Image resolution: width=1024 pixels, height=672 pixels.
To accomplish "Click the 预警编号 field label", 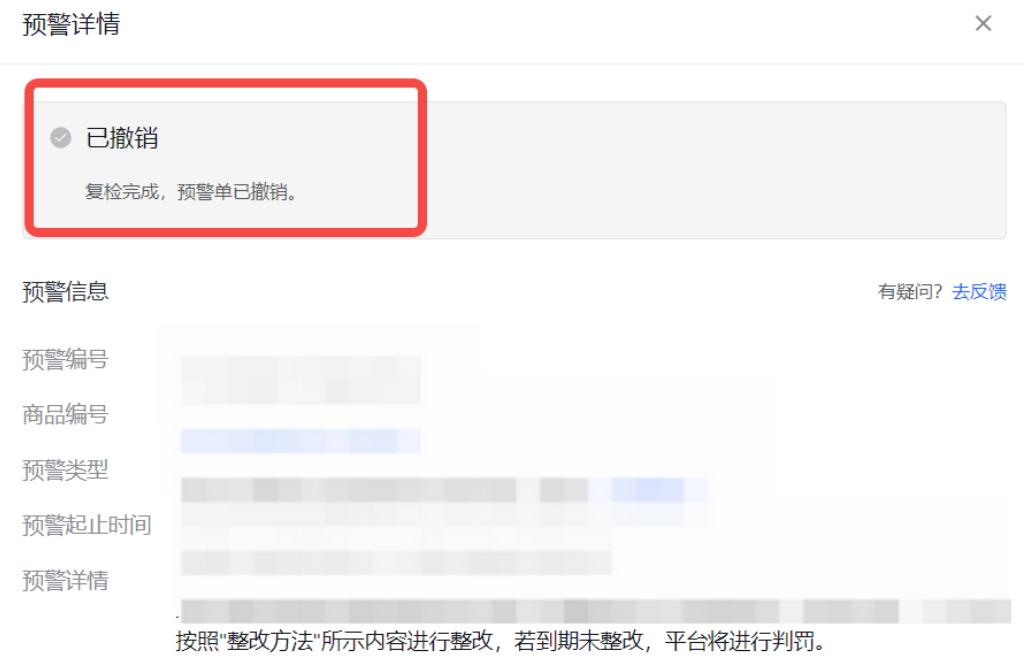I will pyautogui.click(x=65, y=359).
